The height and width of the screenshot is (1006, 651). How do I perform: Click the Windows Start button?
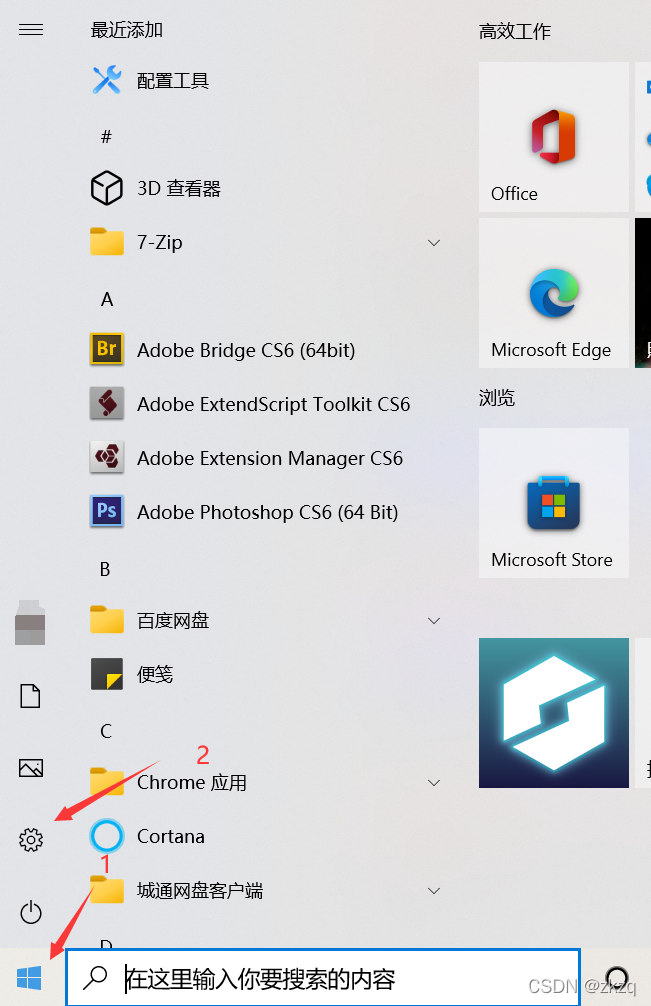pyautogui.click(x=30, y=977)
